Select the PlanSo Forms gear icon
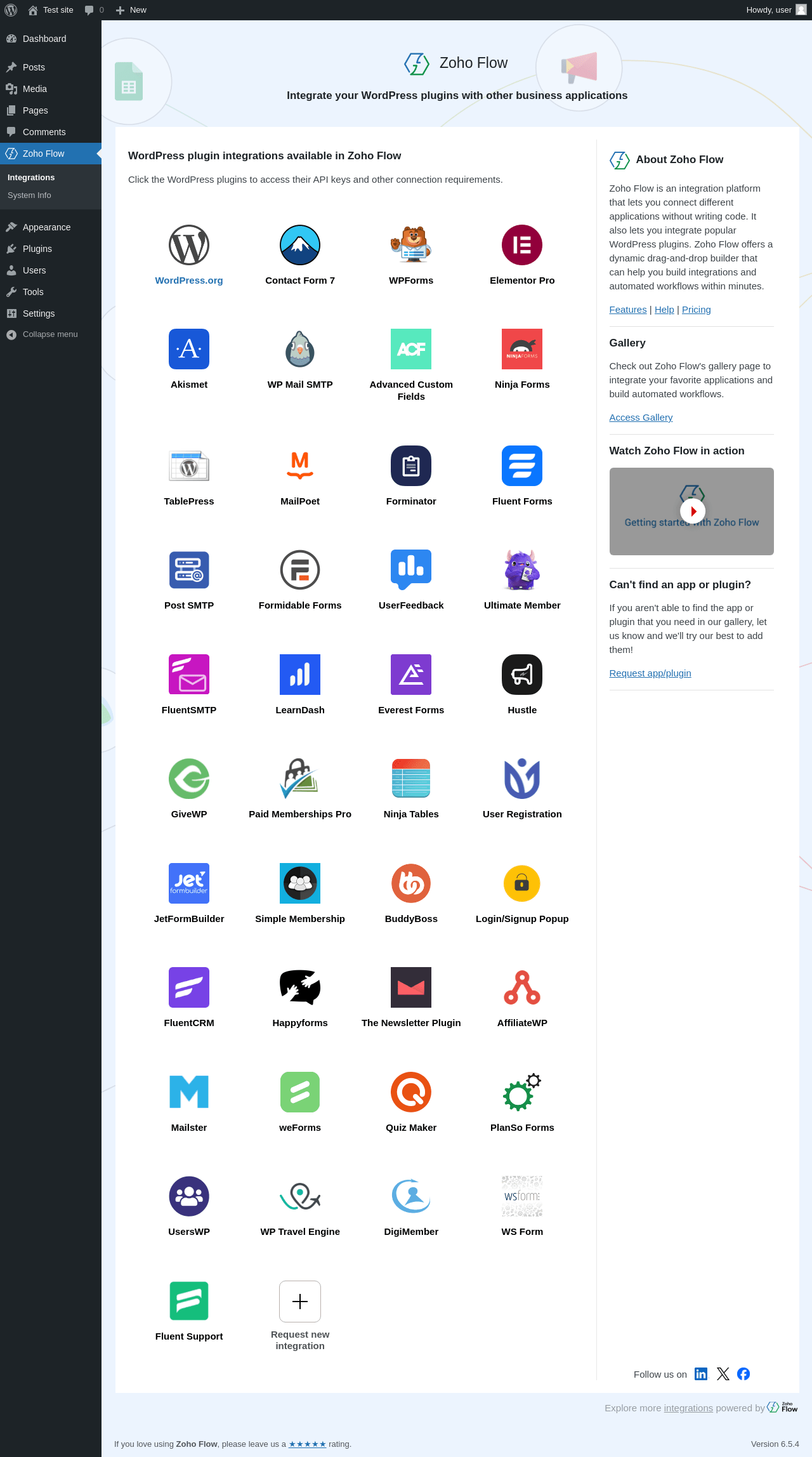The height and width of the screenshot is (1457, 812). click(x=522, y=1092)
